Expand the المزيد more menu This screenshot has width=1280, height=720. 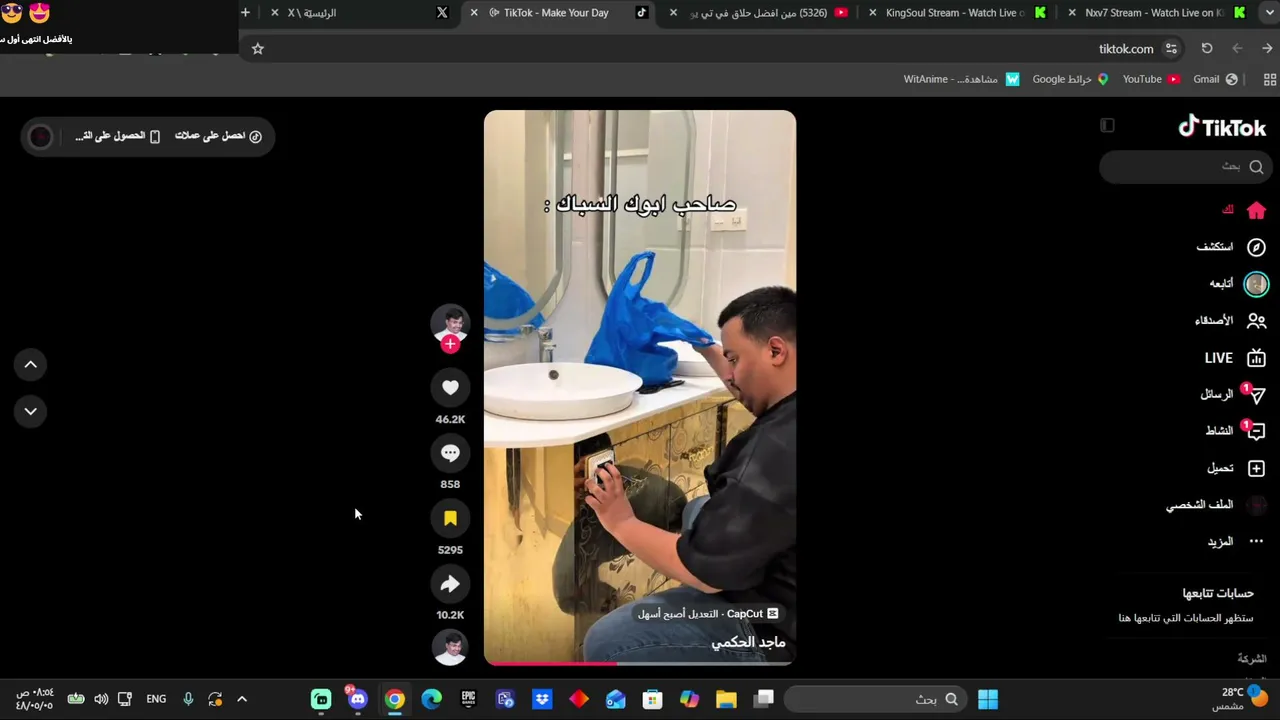coord(1236,542)
